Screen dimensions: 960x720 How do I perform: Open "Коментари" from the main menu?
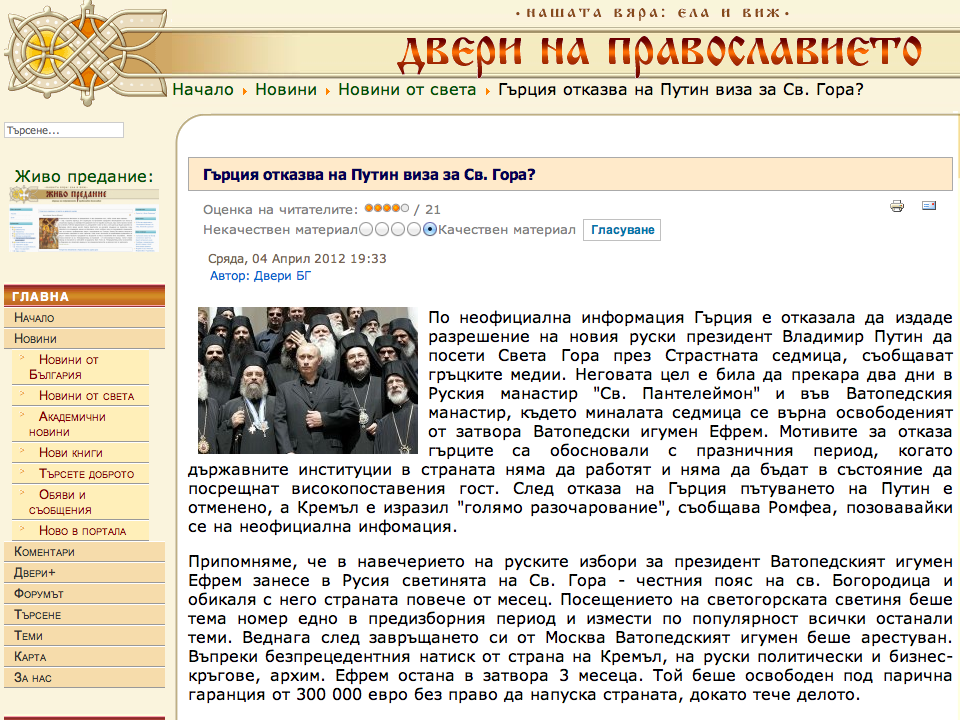point(47,550)
